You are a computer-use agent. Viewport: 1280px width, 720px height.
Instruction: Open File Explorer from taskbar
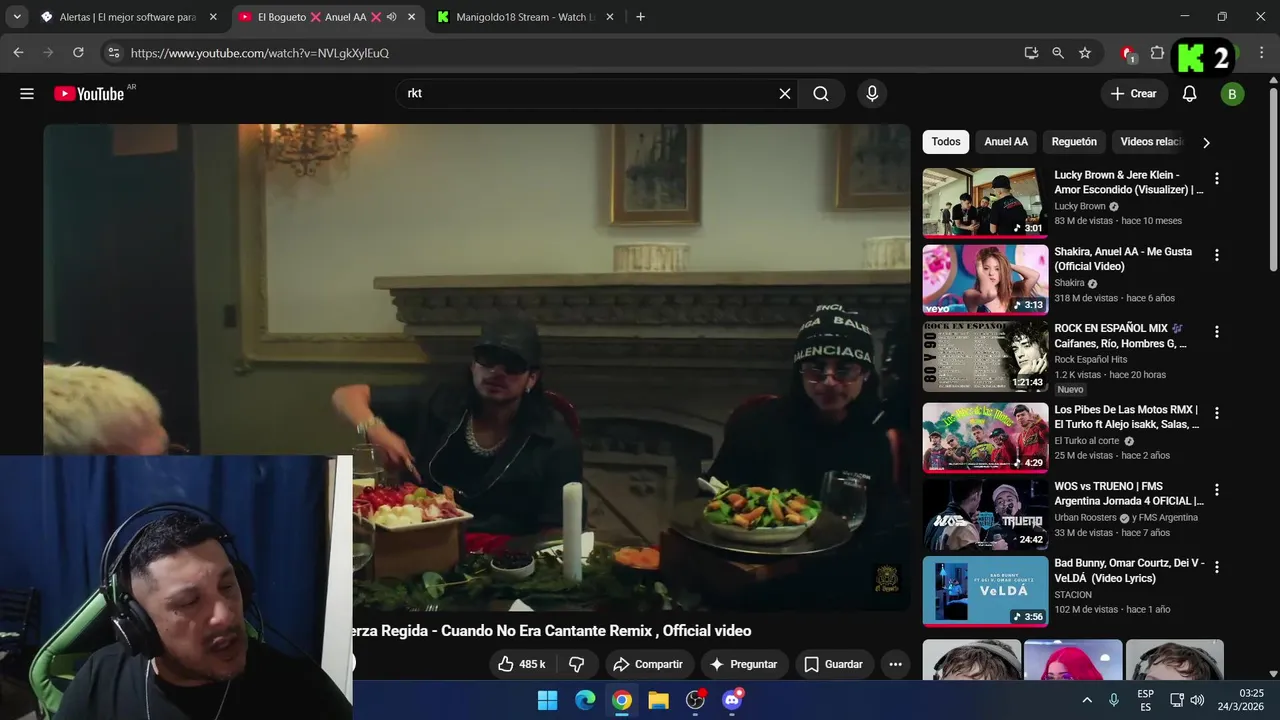click(658, 700)
